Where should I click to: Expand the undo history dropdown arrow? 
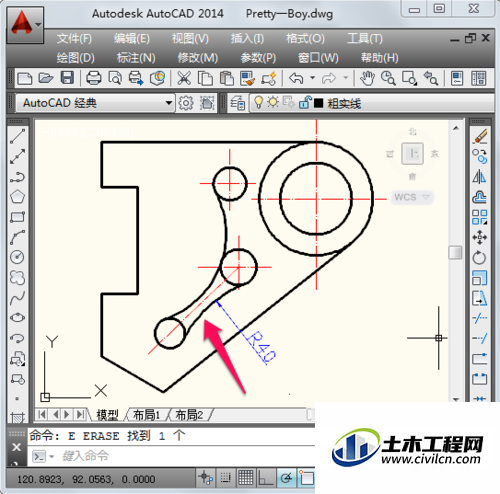(x=312, y=78)
